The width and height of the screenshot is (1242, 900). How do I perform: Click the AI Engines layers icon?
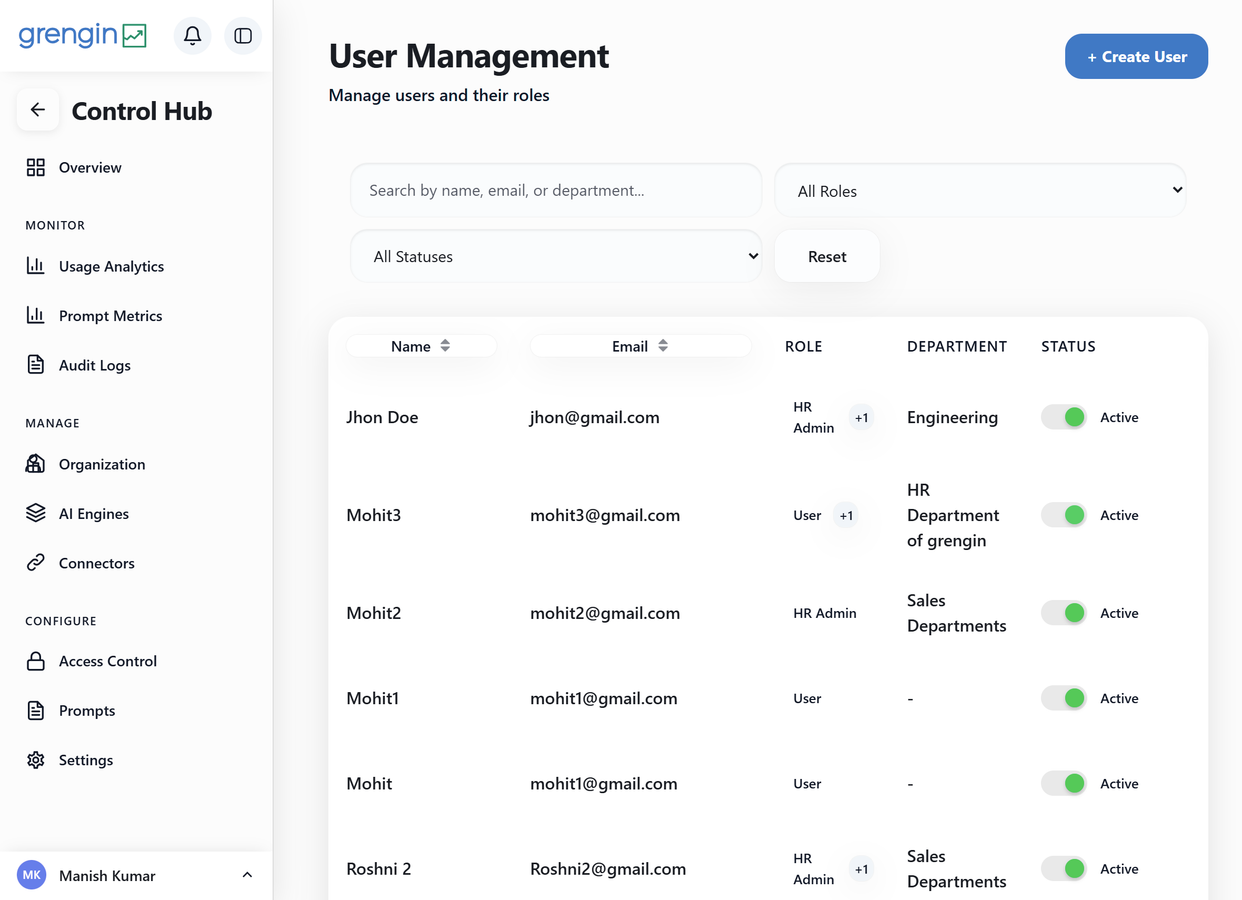pyautogui.click(x=36, y=513)
